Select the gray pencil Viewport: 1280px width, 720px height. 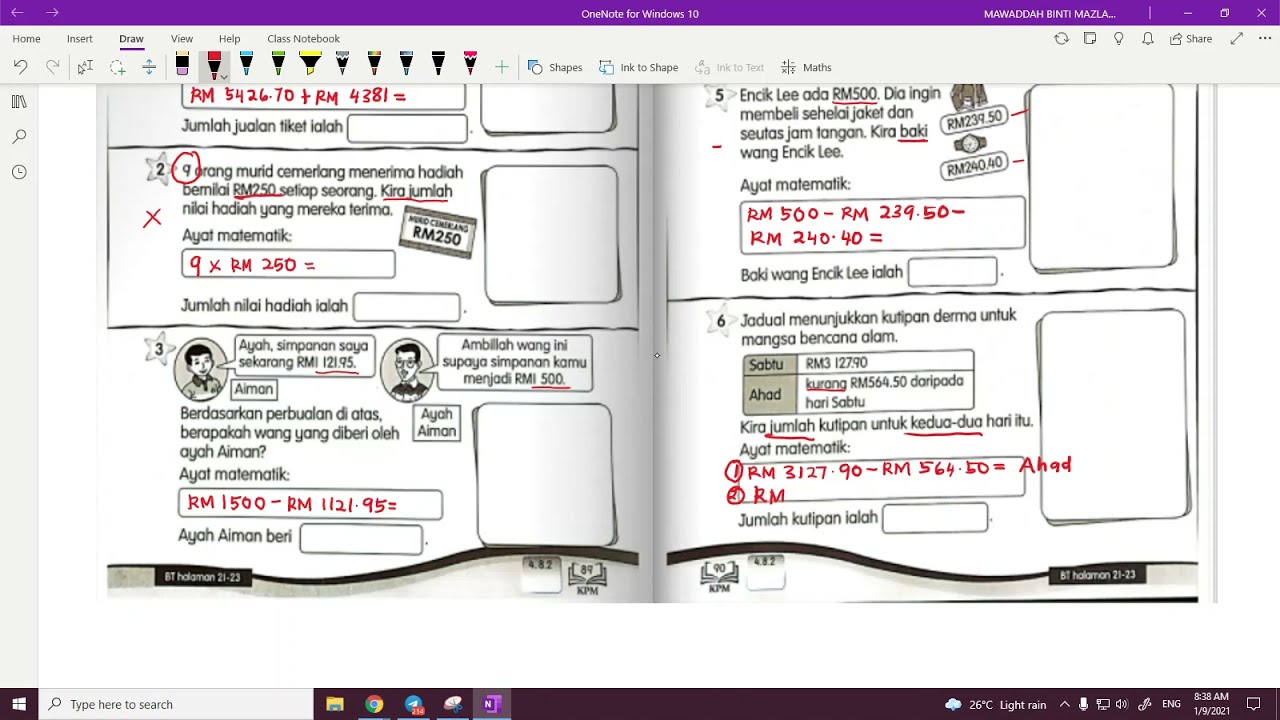(x=342, y=66)
